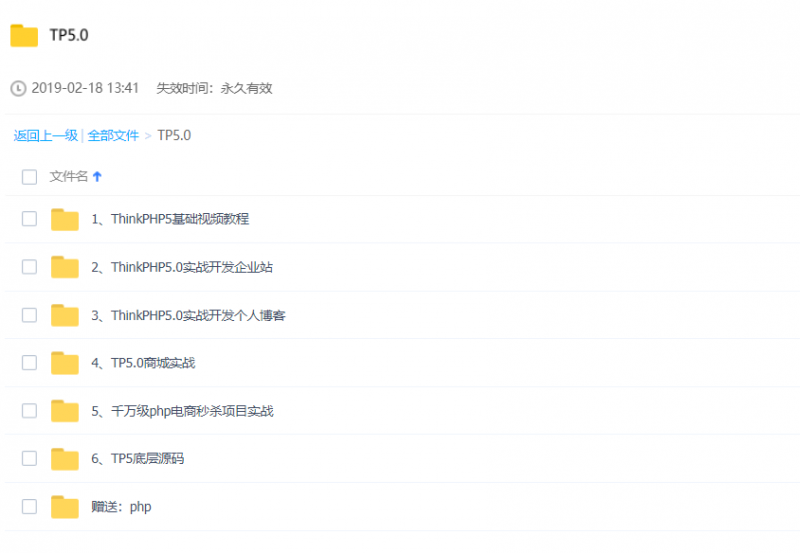Open folder name 4、TP5.0商城实战
800x553 pixels.
143,363
